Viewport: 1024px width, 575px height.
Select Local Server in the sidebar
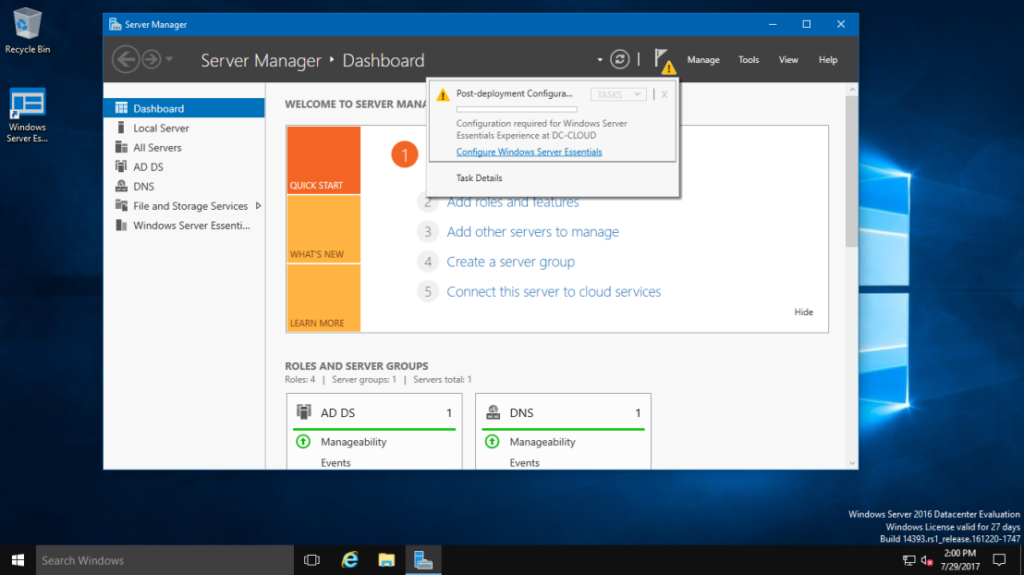184,128
